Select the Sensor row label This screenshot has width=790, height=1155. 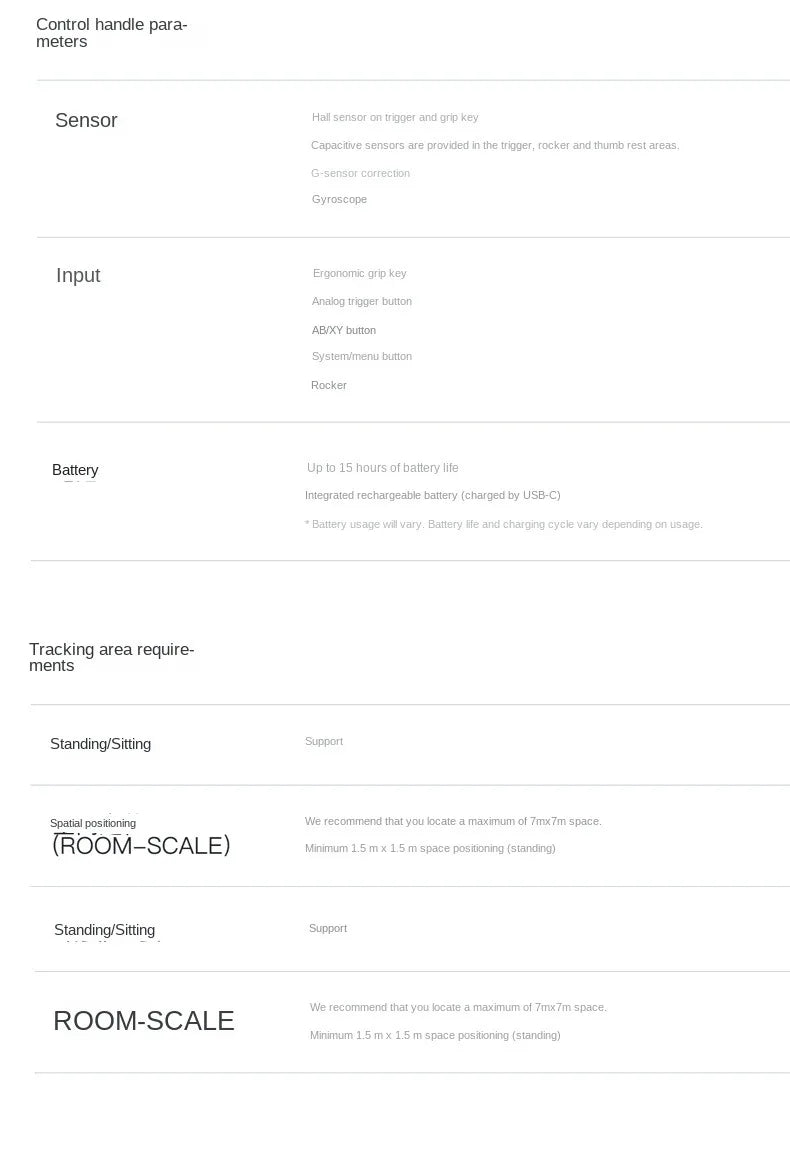pyautogui.click(x=86, y=120)
